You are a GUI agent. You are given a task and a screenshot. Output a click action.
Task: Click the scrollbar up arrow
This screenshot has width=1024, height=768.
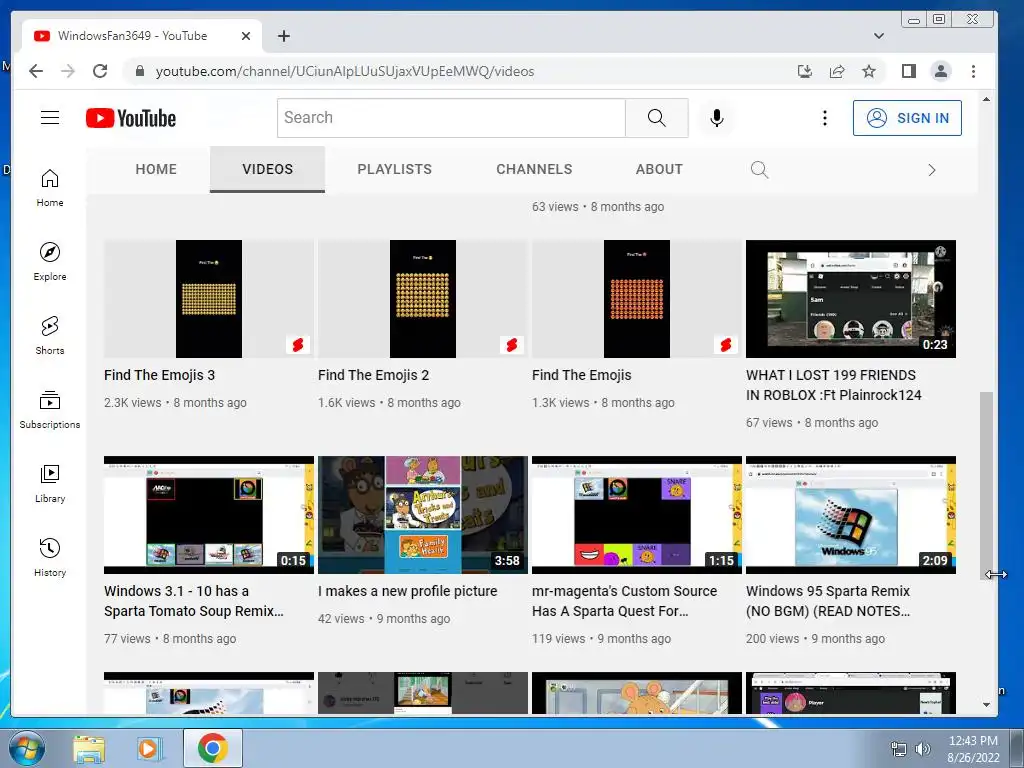[x=986, y=99]
